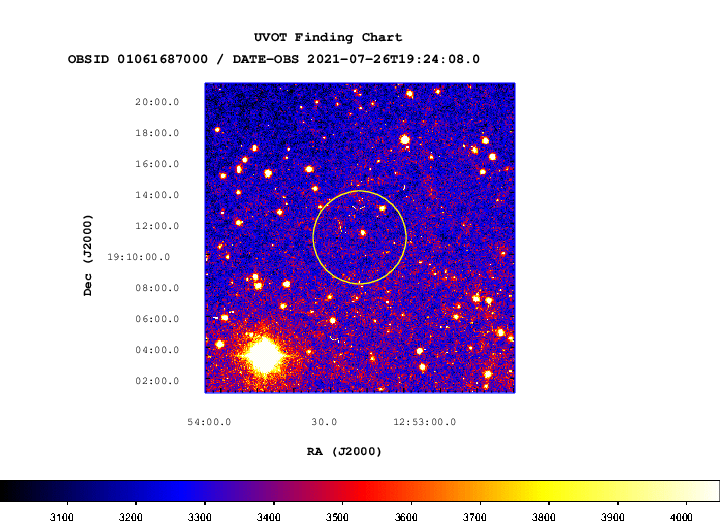Click the star at the yellow circle's center
720x521 pixels.
click(363, 233)
